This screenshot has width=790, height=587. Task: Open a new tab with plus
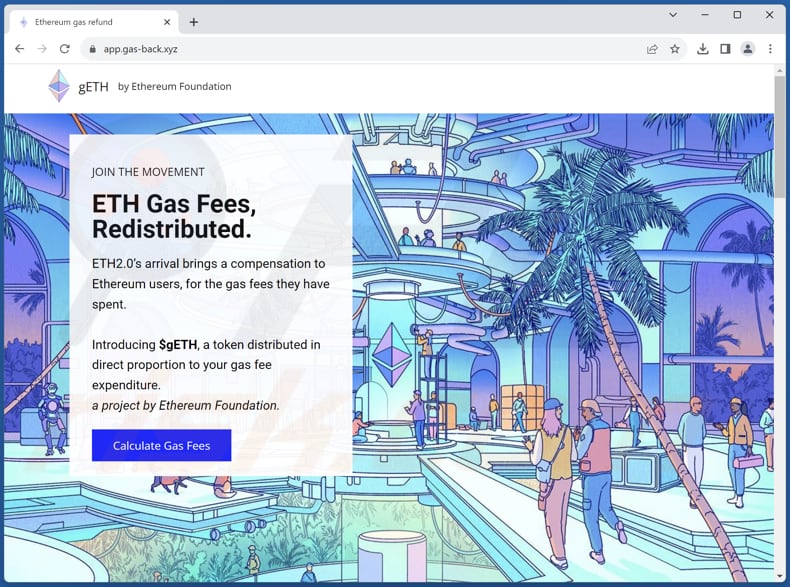click(193, 22)
